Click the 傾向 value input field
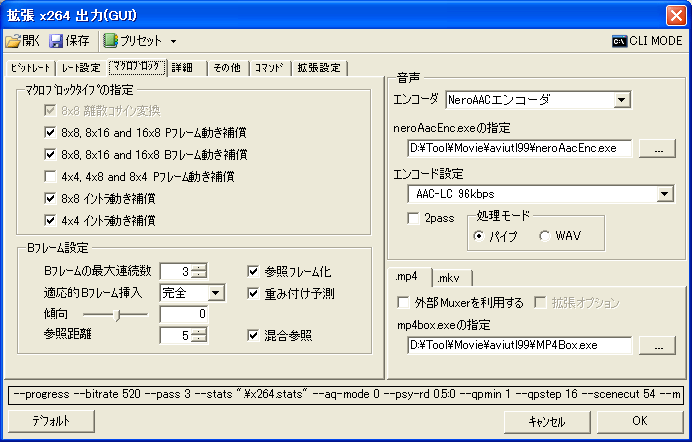This screenshot has height=442, width=692. (184, 314)
